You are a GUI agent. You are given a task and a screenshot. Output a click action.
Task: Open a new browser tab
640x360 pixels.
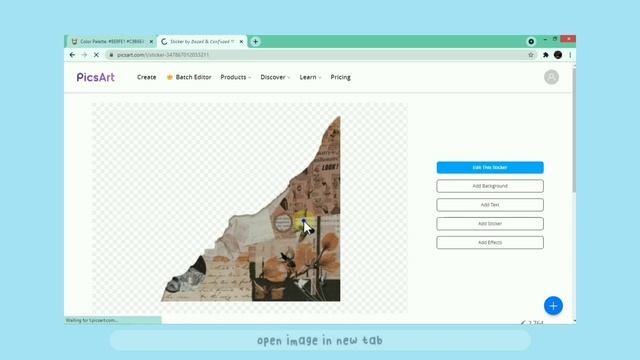(256, 42)
